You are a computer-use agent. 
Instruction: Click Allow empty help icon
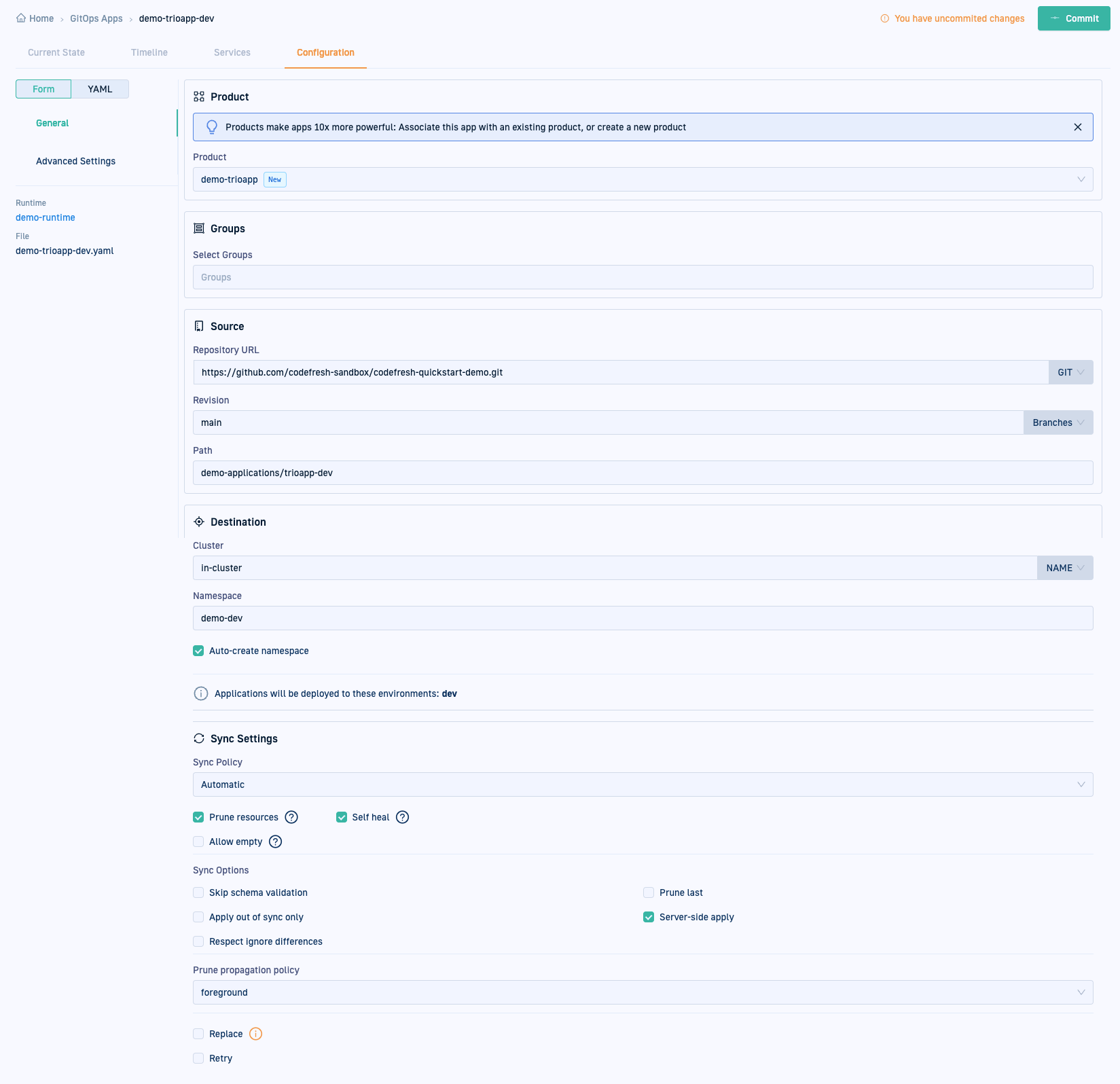(275, 842)
